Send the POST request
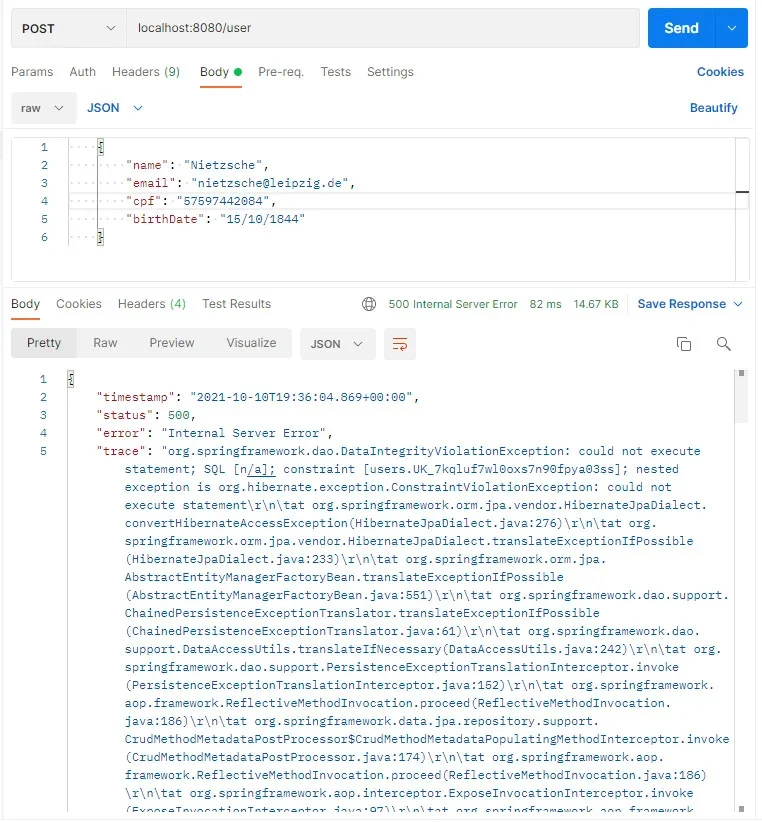This screenshot has width=762, height=822. (681, 28)
